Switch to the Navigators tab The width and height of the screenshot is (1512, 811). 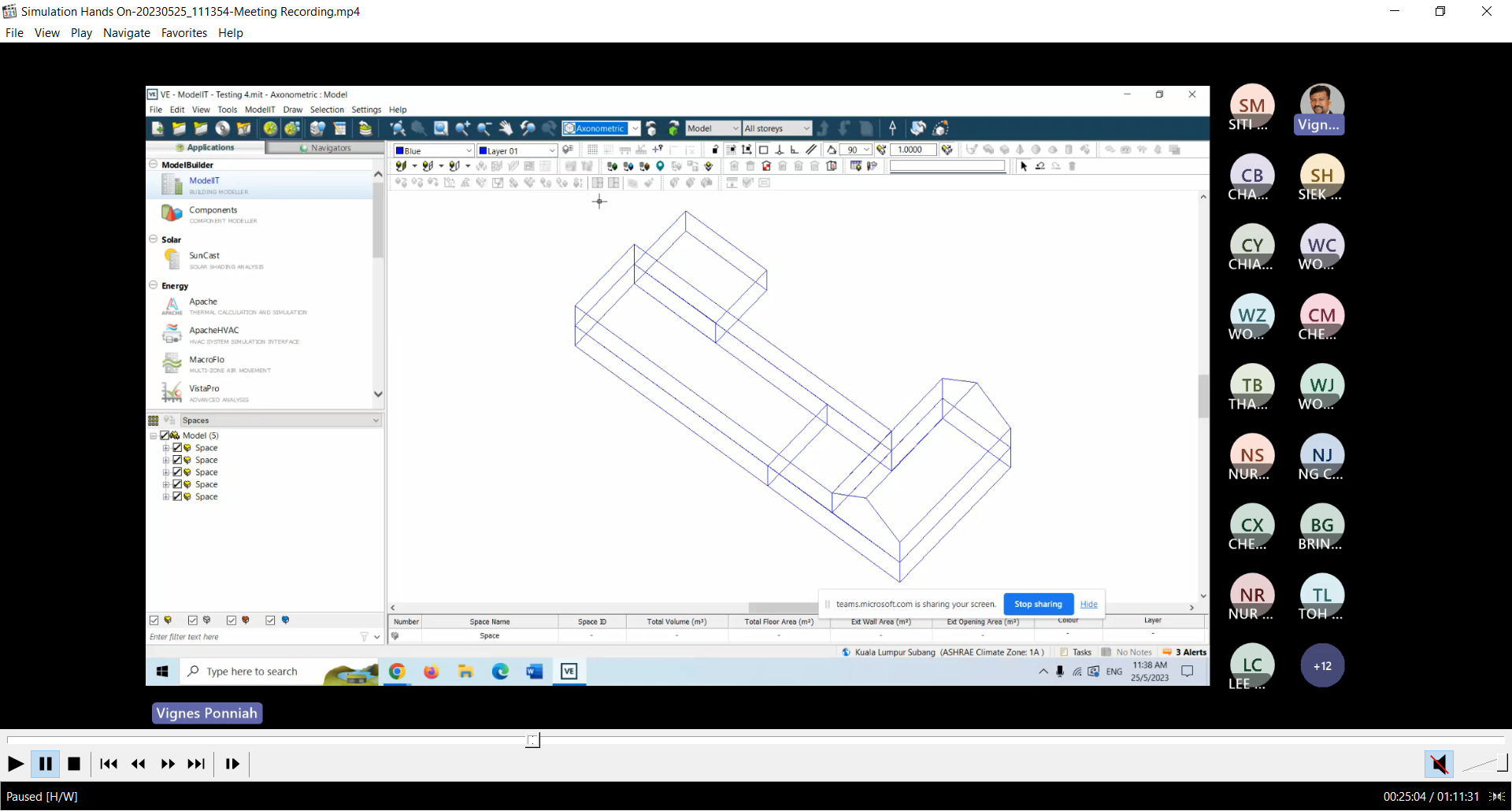click(x=324, y=148)
